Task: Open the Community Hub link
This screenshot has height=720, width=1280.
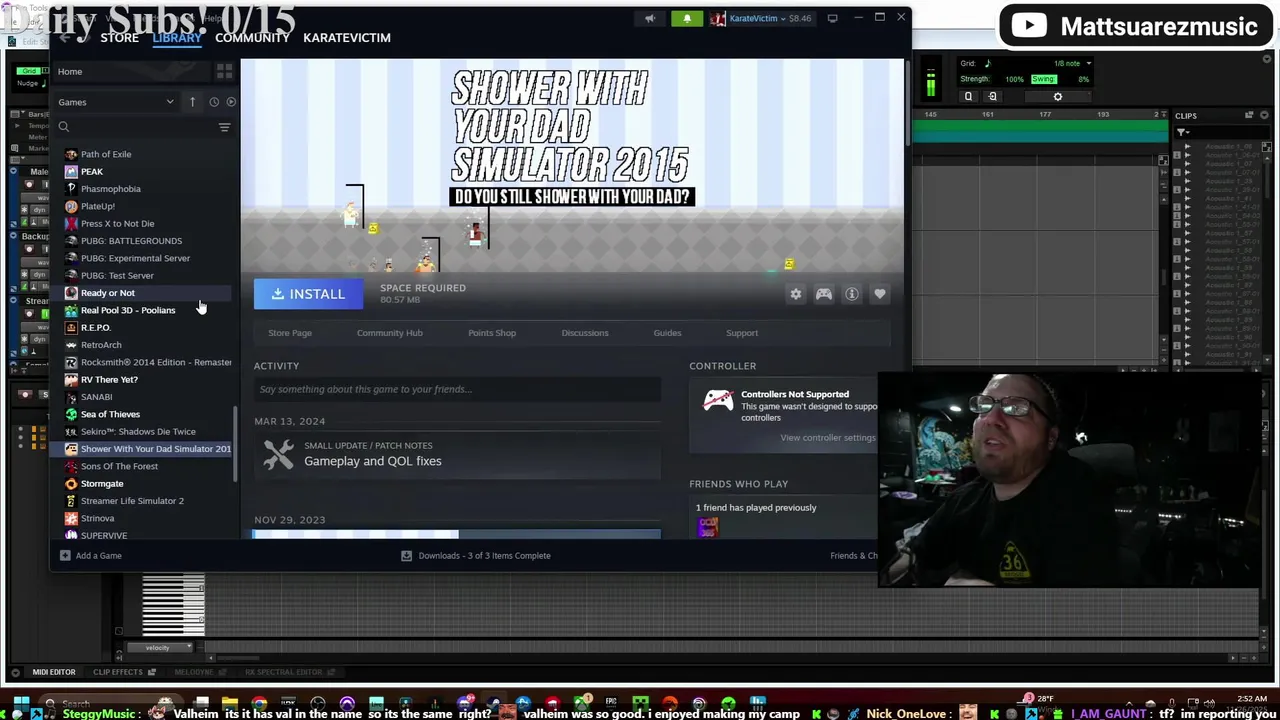Action: (390, 333)
